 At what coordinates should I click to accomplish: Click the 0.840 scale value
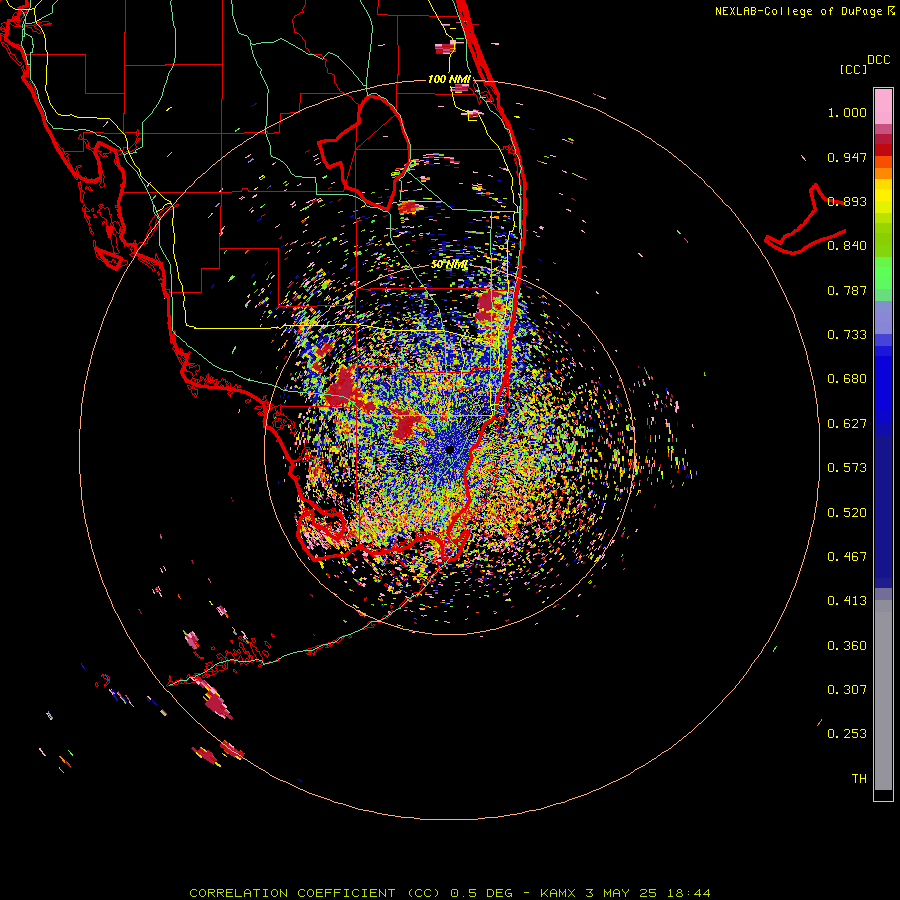[847, 246]
